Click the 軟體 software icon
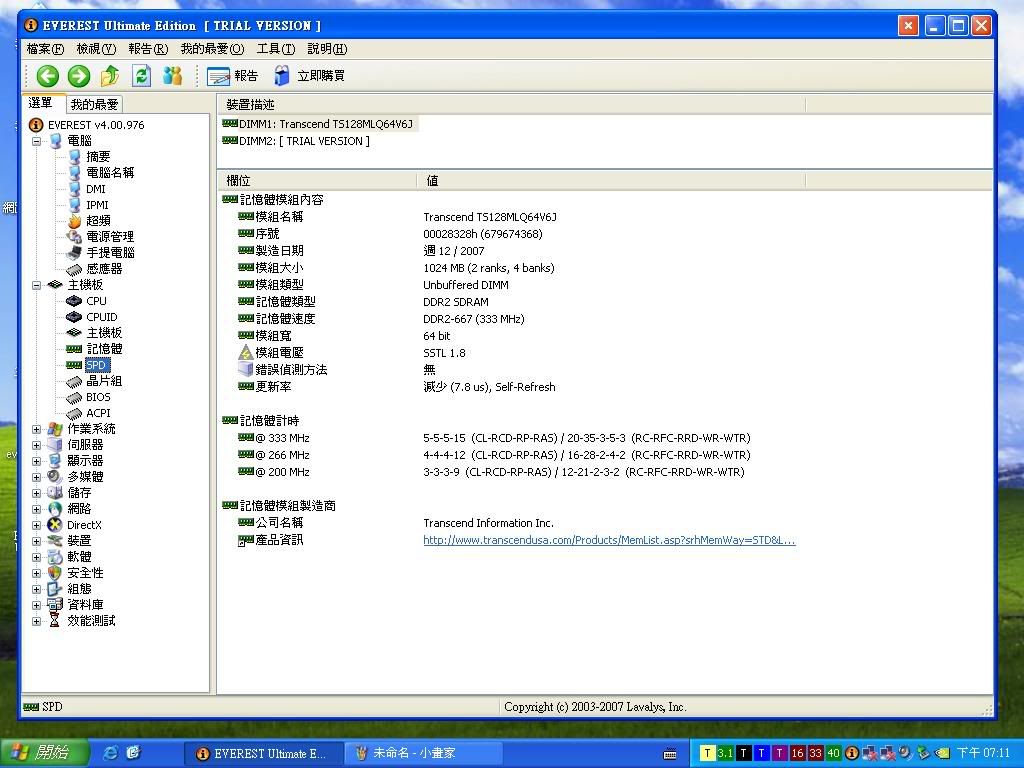1024x768 pixels. 55,557
